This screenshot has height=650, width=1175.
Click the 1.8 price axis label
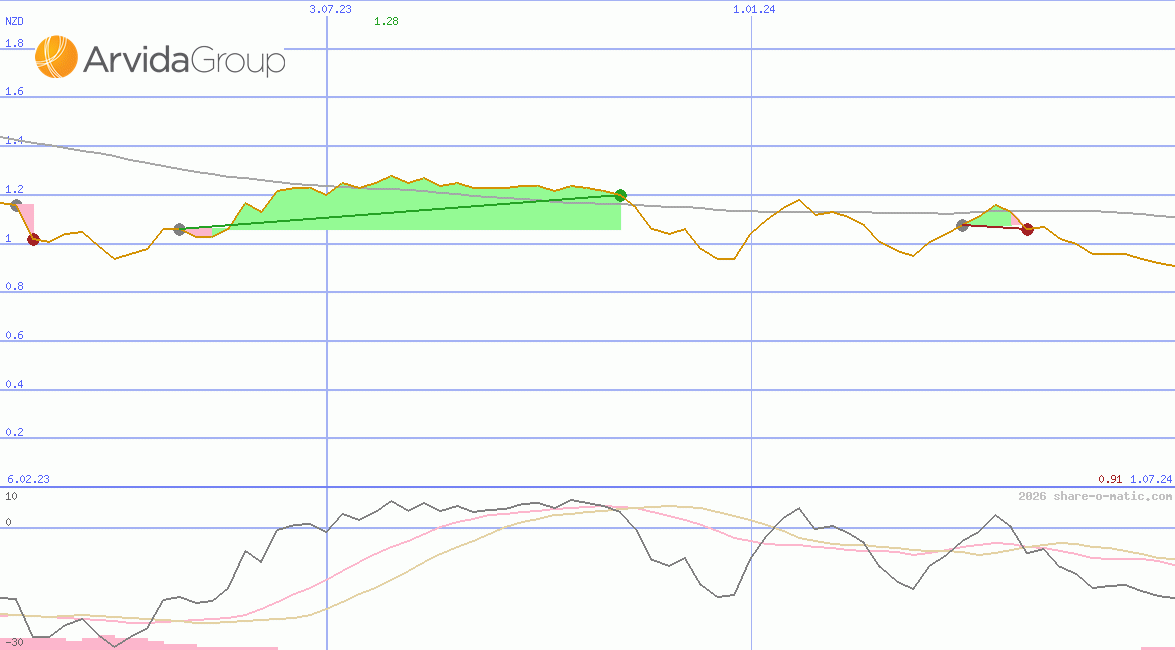pos(14,43)
